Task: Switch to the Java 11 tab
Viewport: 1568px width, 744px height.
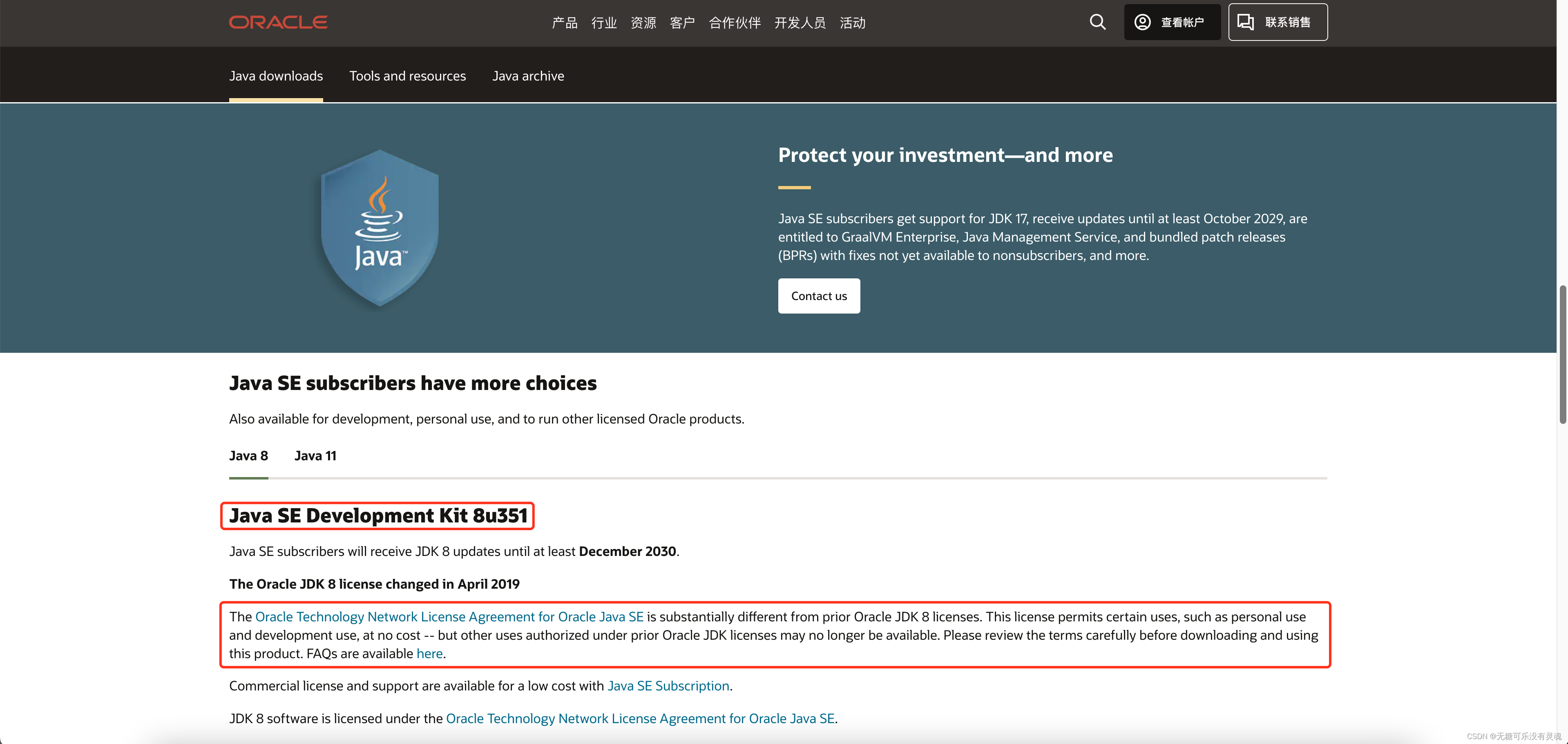Action: 315,455
